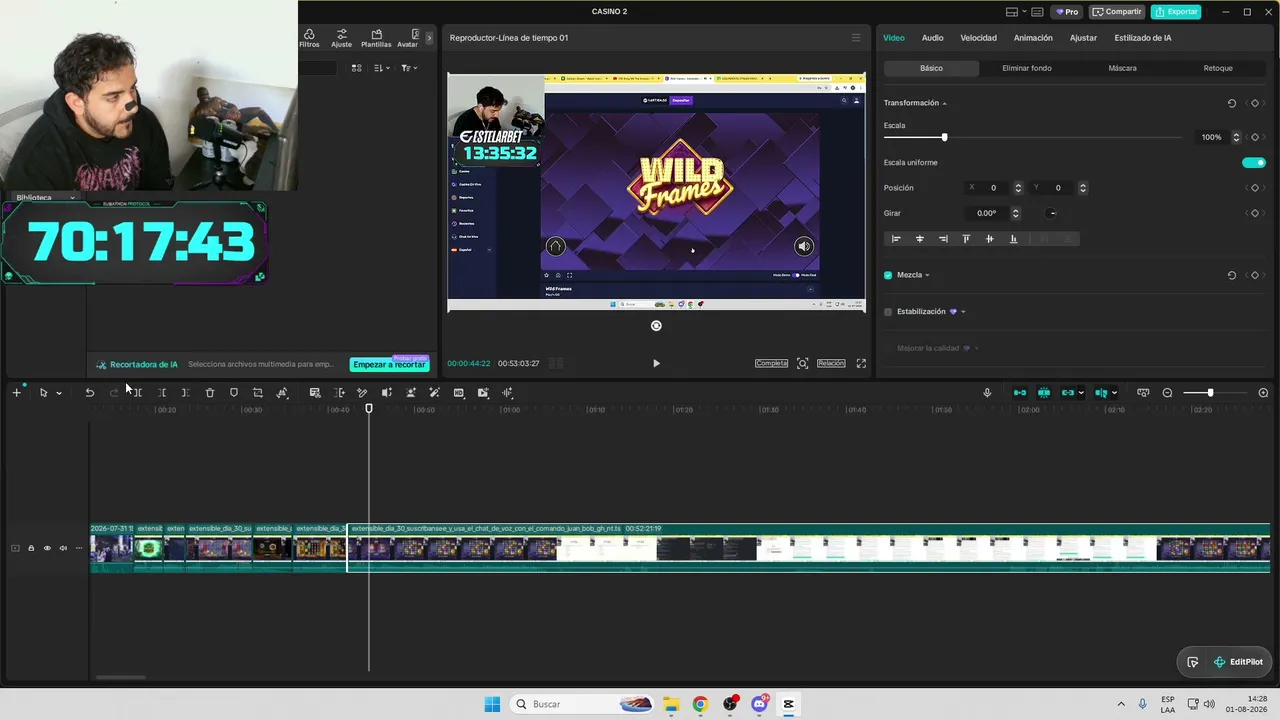Click the snapshot focus icon below the player

click(x=802, y=364)
